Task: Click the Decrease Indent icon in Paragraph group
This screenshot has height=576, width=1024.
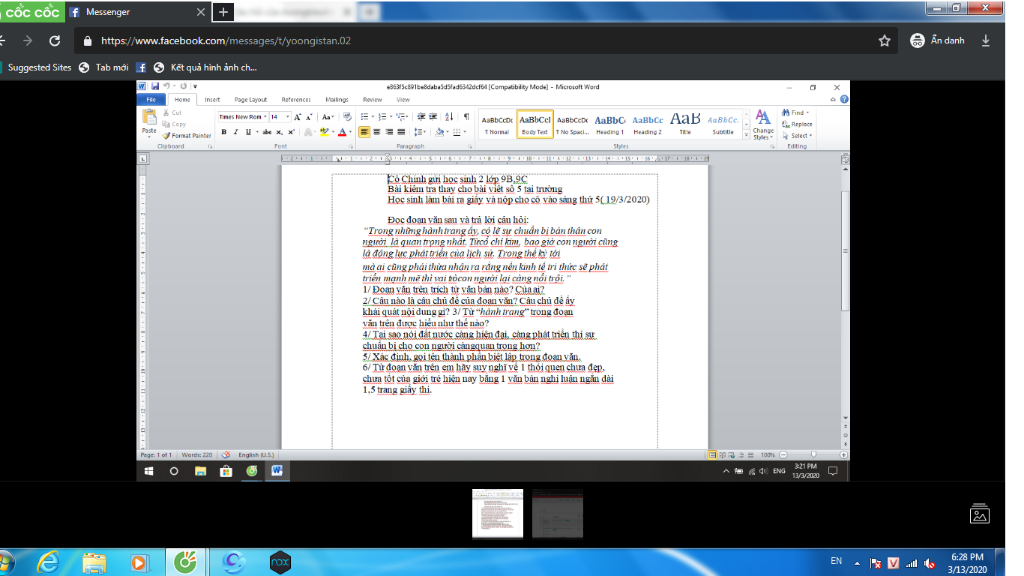Action: (x=421, y=117)
